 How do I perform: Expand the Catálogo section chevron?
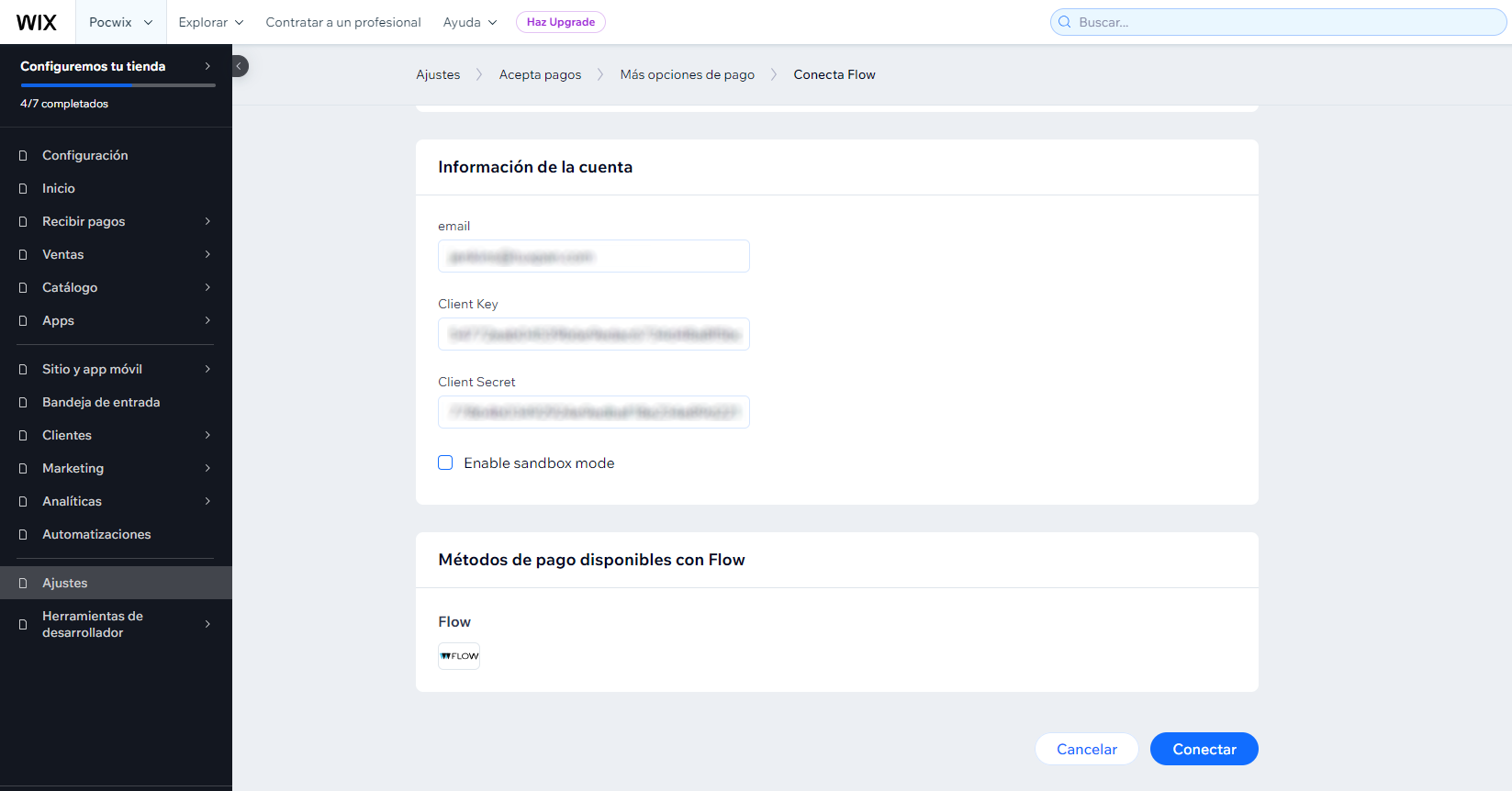[207, 287]
